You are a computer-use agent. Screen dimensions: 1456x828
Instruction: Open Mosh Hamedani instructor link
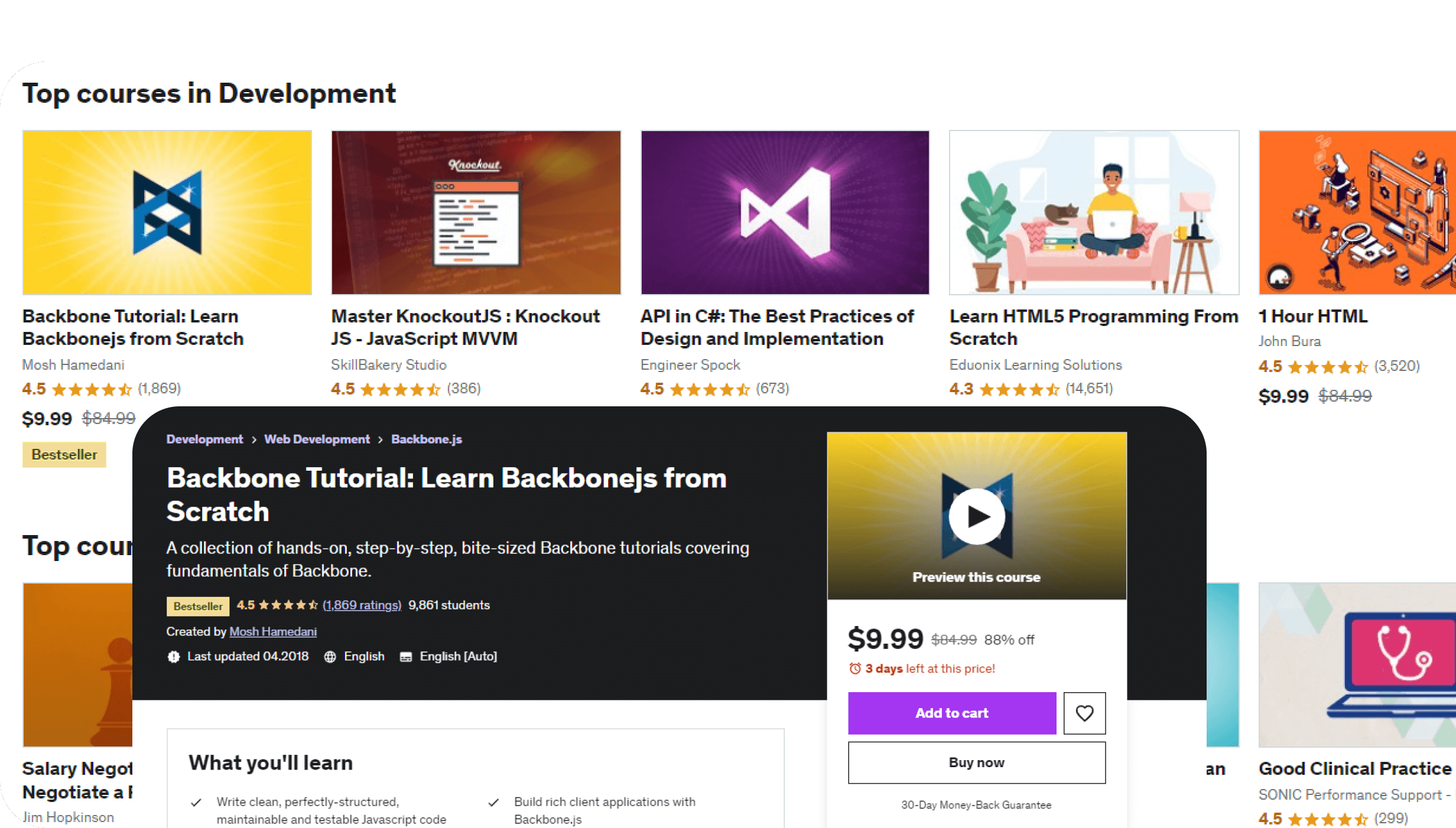273,631
